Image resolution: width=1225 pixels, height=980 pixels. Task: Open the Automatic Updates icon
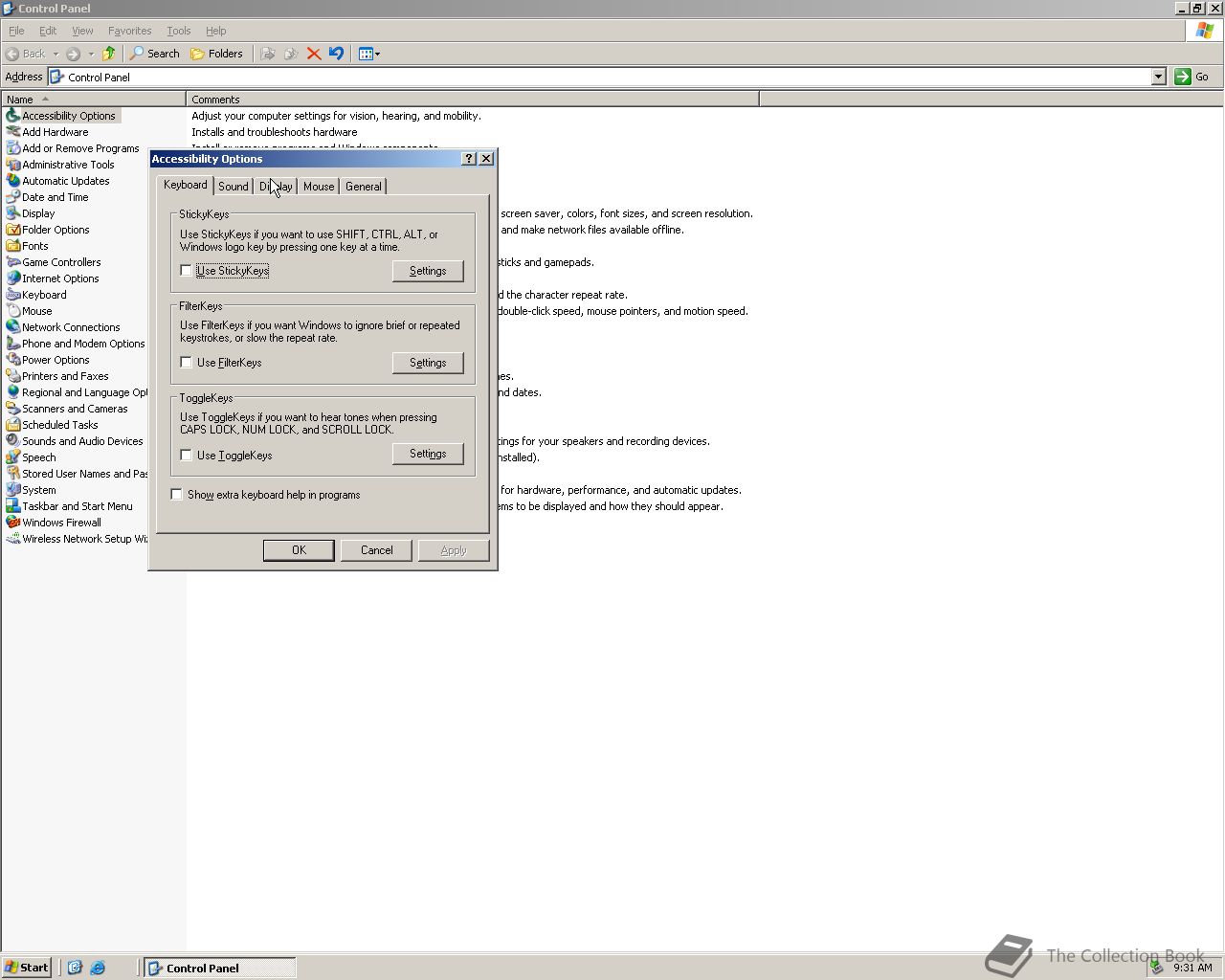(x=12, y=181)
